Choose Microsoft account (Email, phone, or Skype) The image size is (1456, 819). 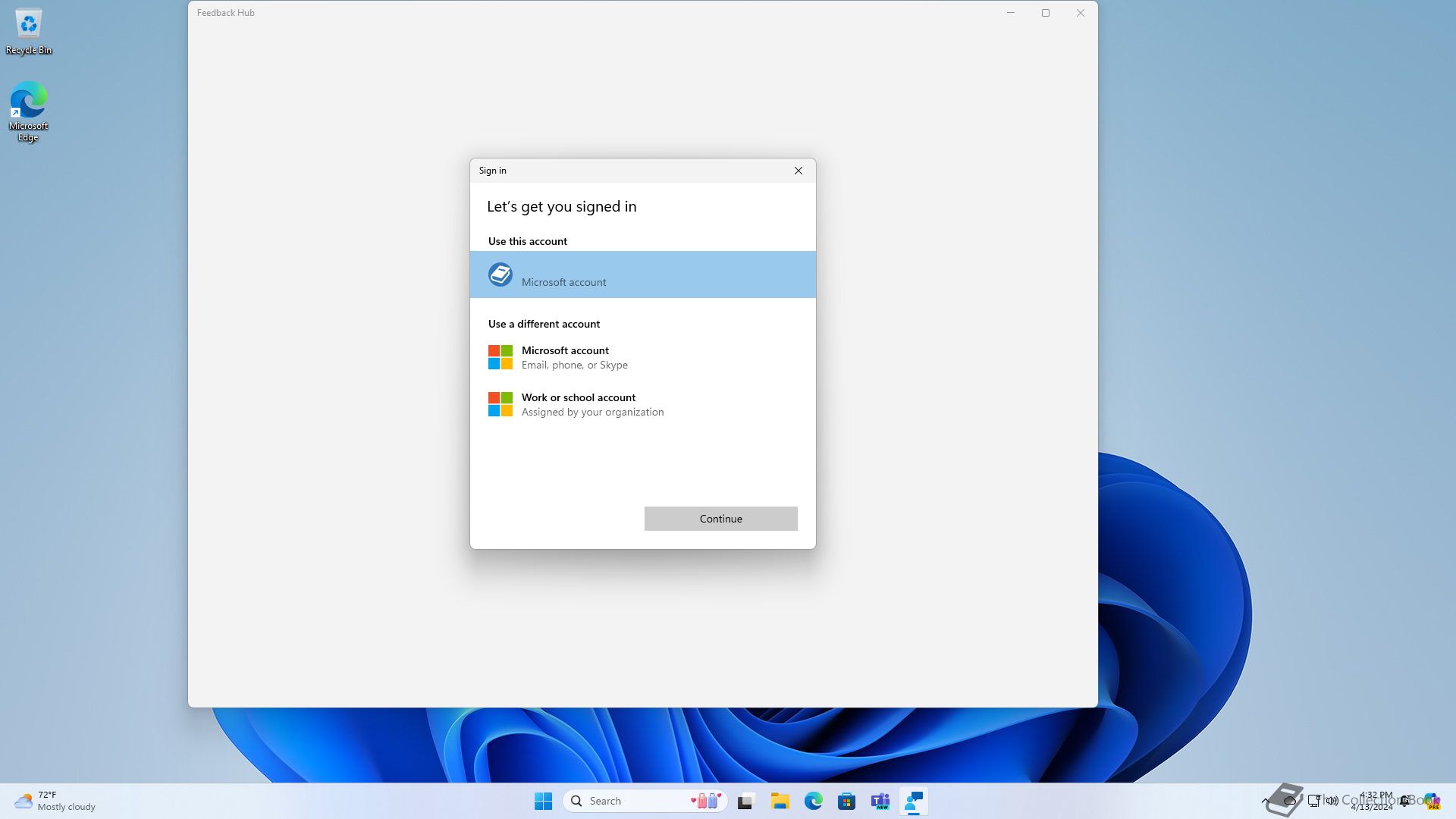pos(643,357)
